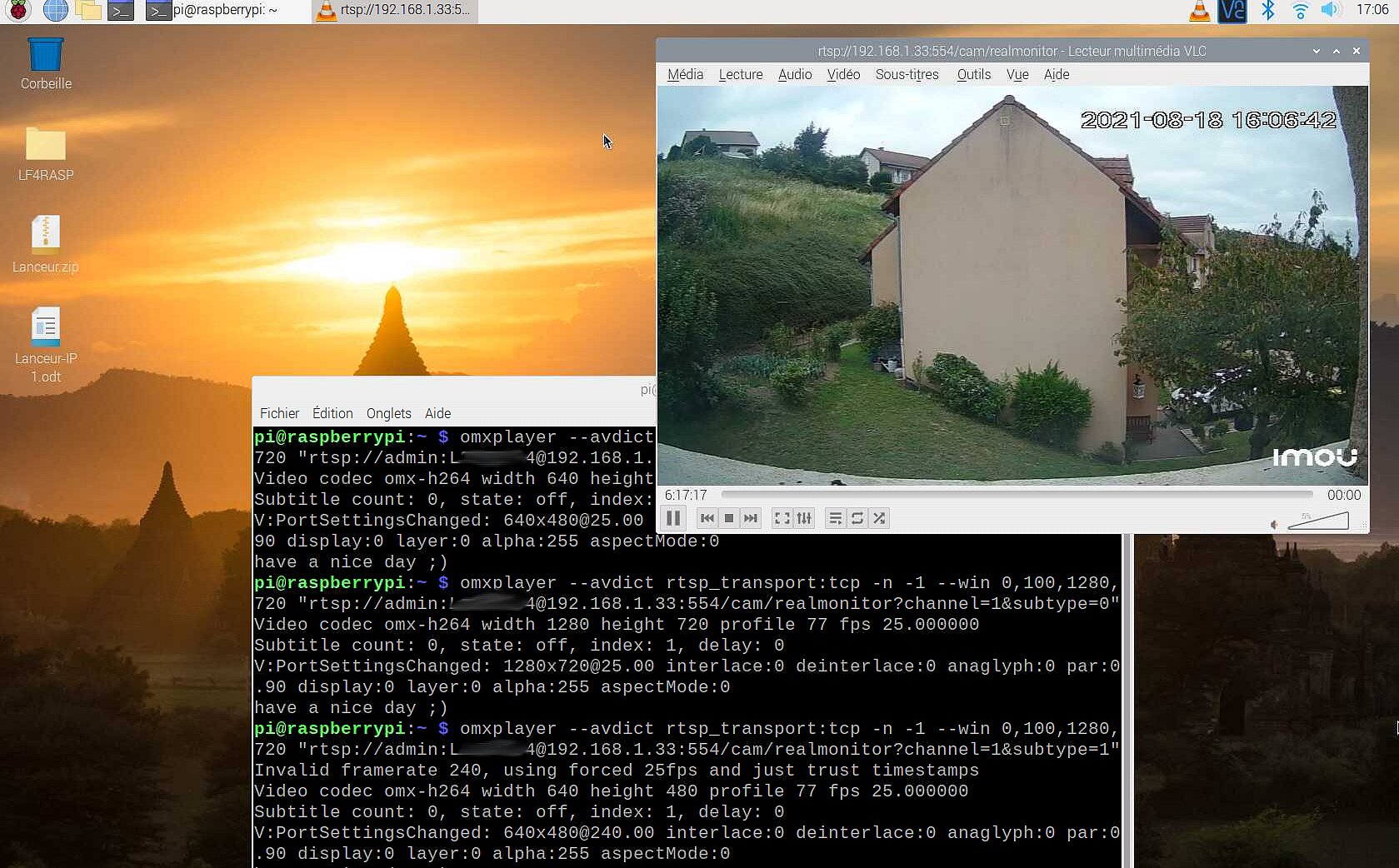
Task: Open the file manager from taskbar
Action: (87, 11)
